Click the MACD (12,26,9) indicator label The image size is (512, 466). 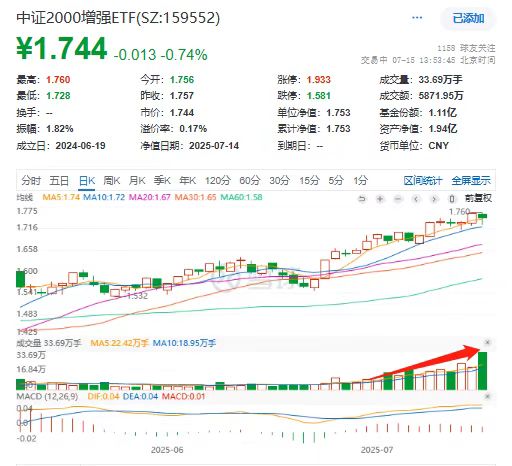[47, 397]
